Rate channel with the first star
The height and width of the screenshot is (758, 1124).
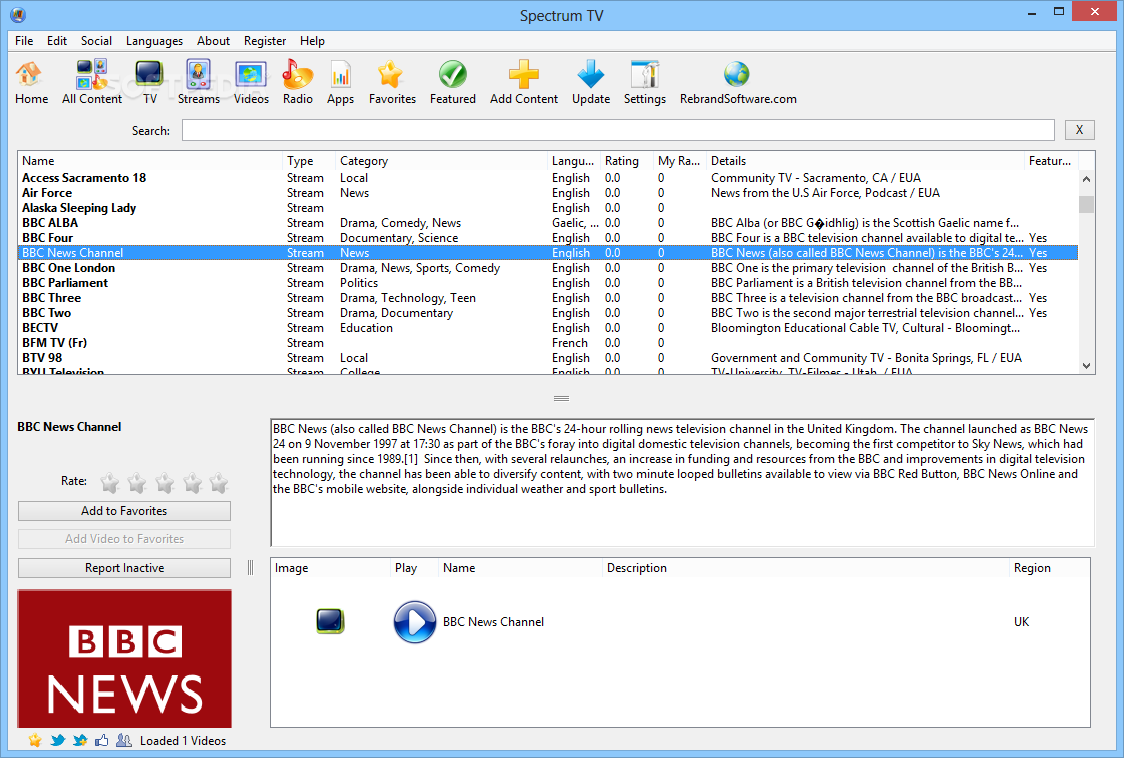point(110,484)
